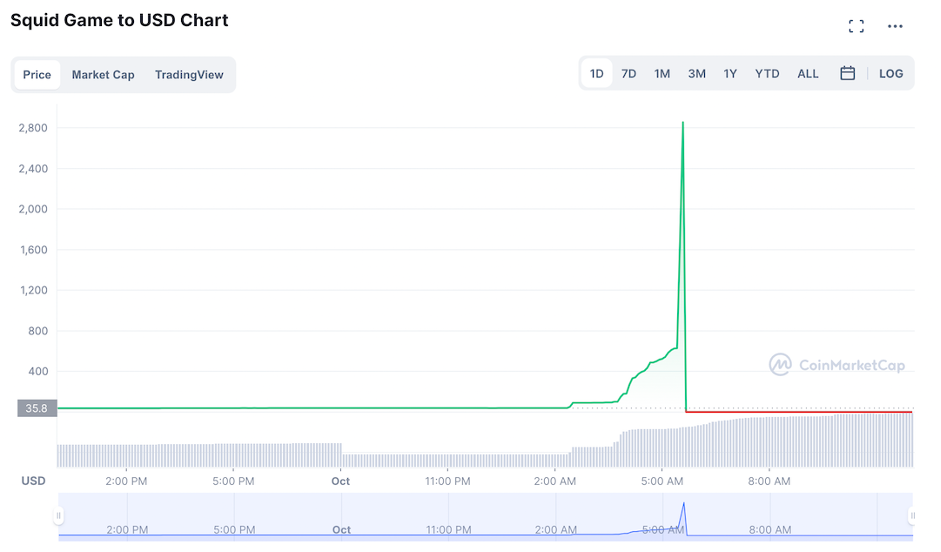
Task: Choose the 3M time range
Action: click(697, 73)
